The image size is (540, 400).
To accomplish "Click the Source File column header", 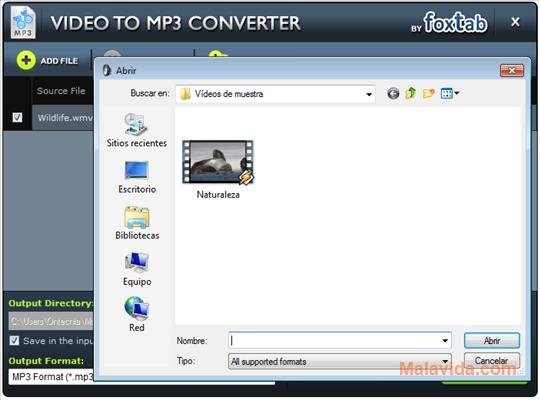I will (x=61, y=91).
